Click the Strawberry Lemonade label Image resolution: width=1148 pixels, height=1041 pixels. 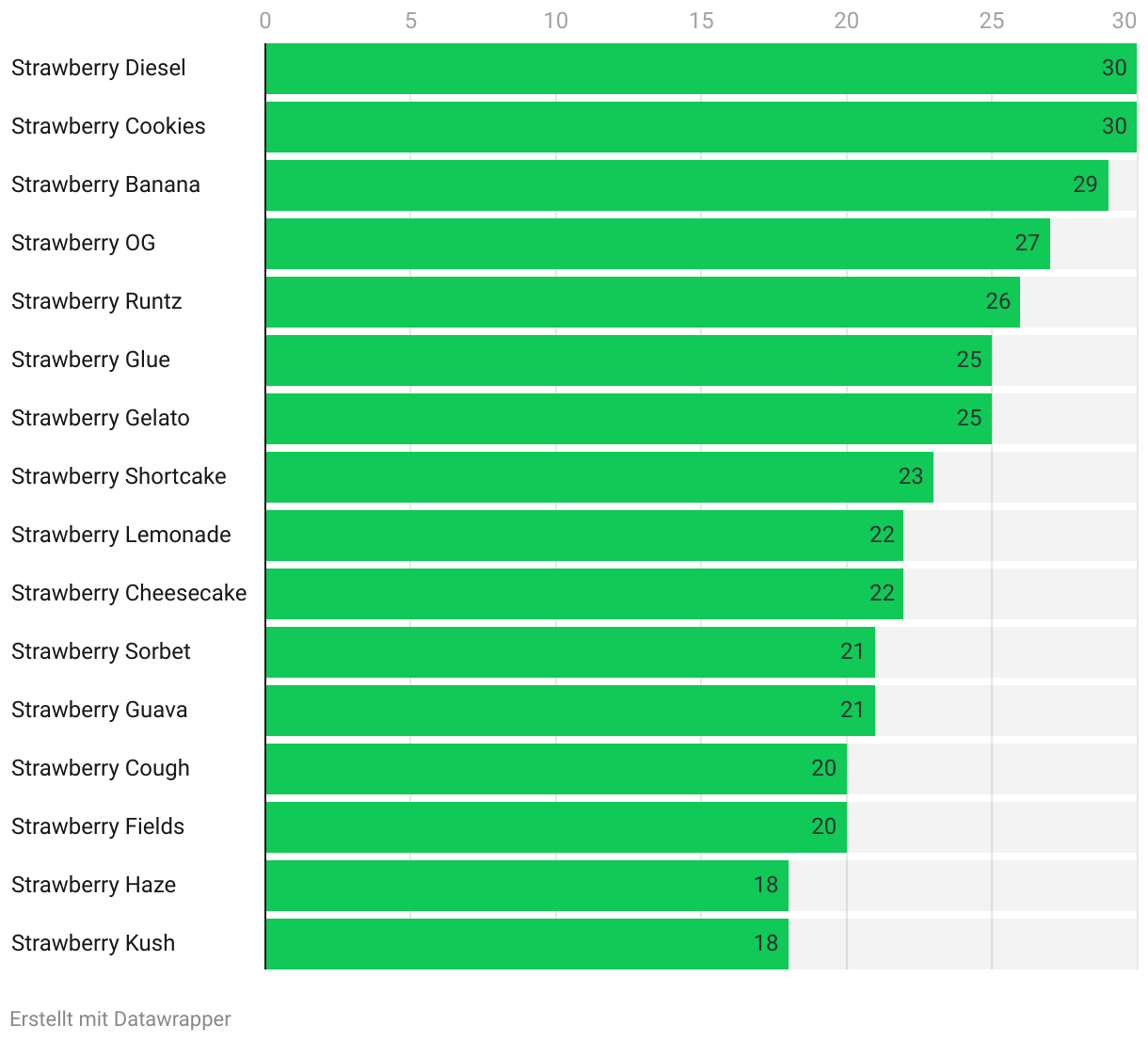tap(121, 535)
